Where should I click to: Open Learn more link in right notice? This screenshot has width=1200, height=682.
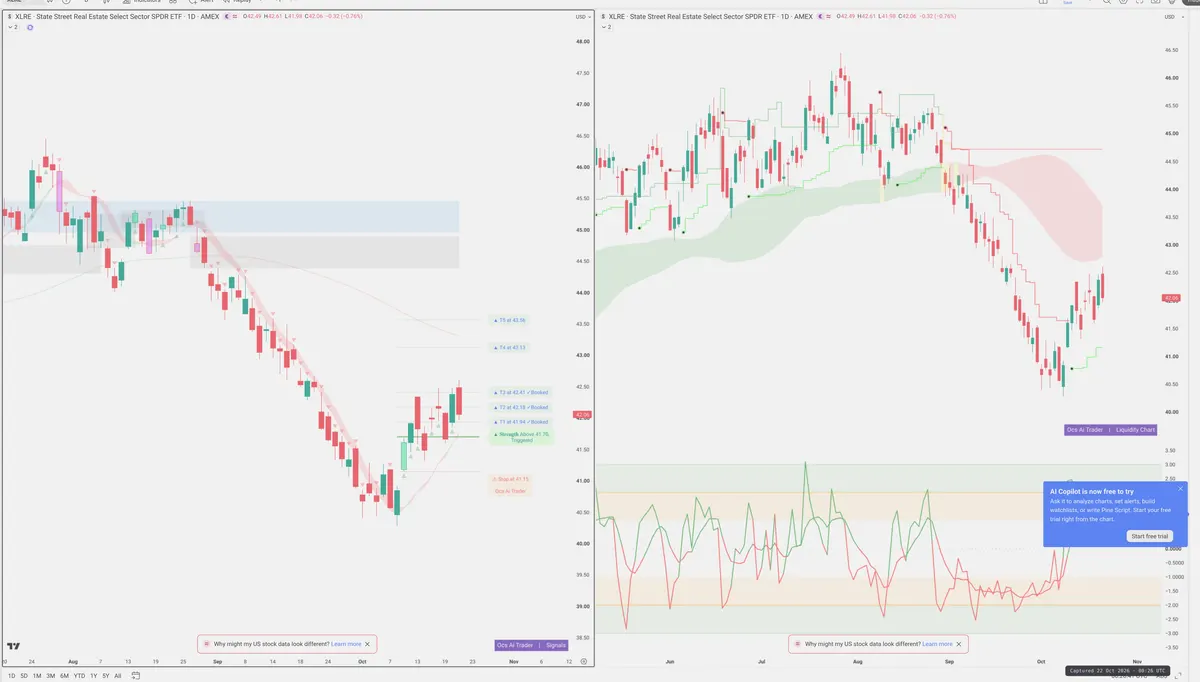(x=938, y=644)
